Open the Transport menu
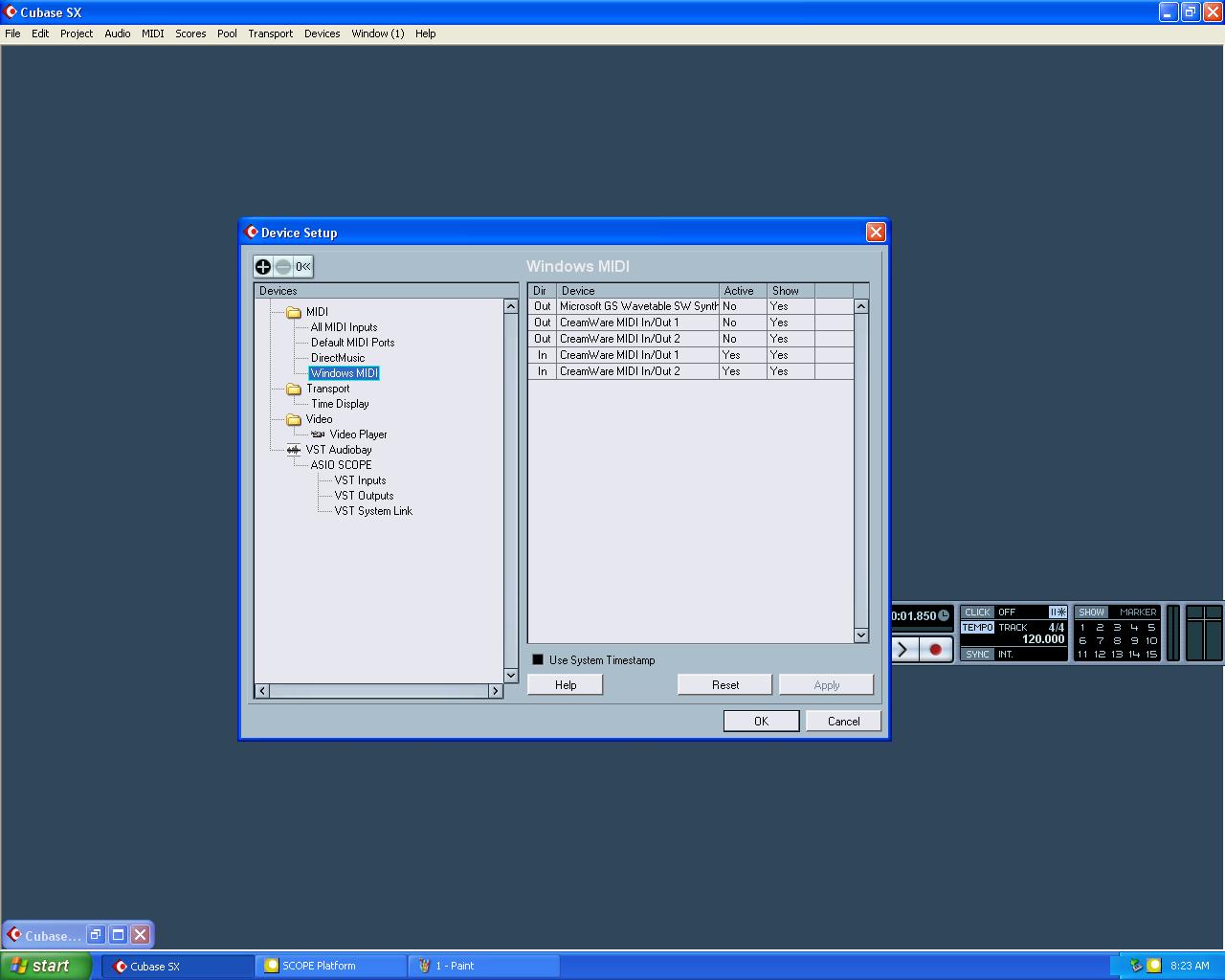The image size is (1225, 980). coord(270,33)
